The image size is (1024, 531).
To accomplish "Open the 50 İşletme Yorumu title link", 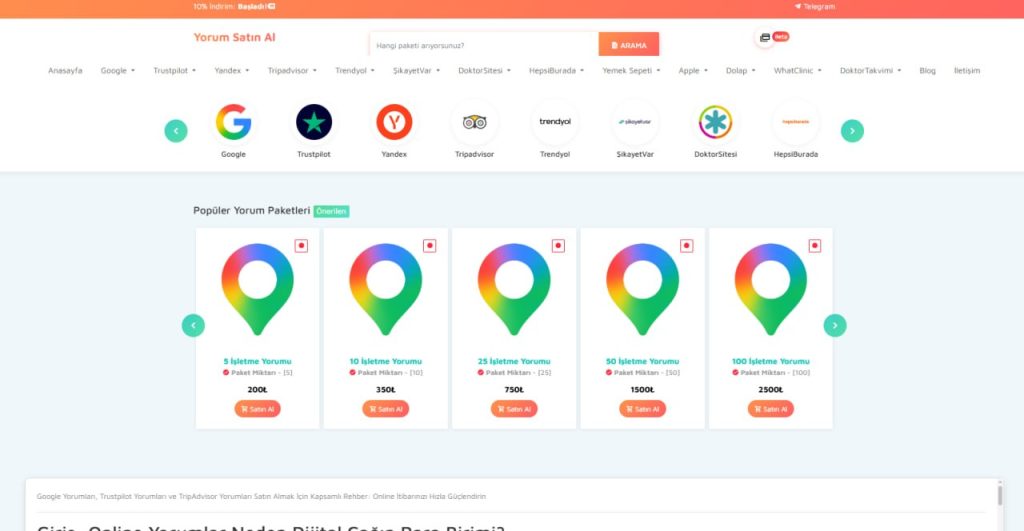I will (643, 361).
